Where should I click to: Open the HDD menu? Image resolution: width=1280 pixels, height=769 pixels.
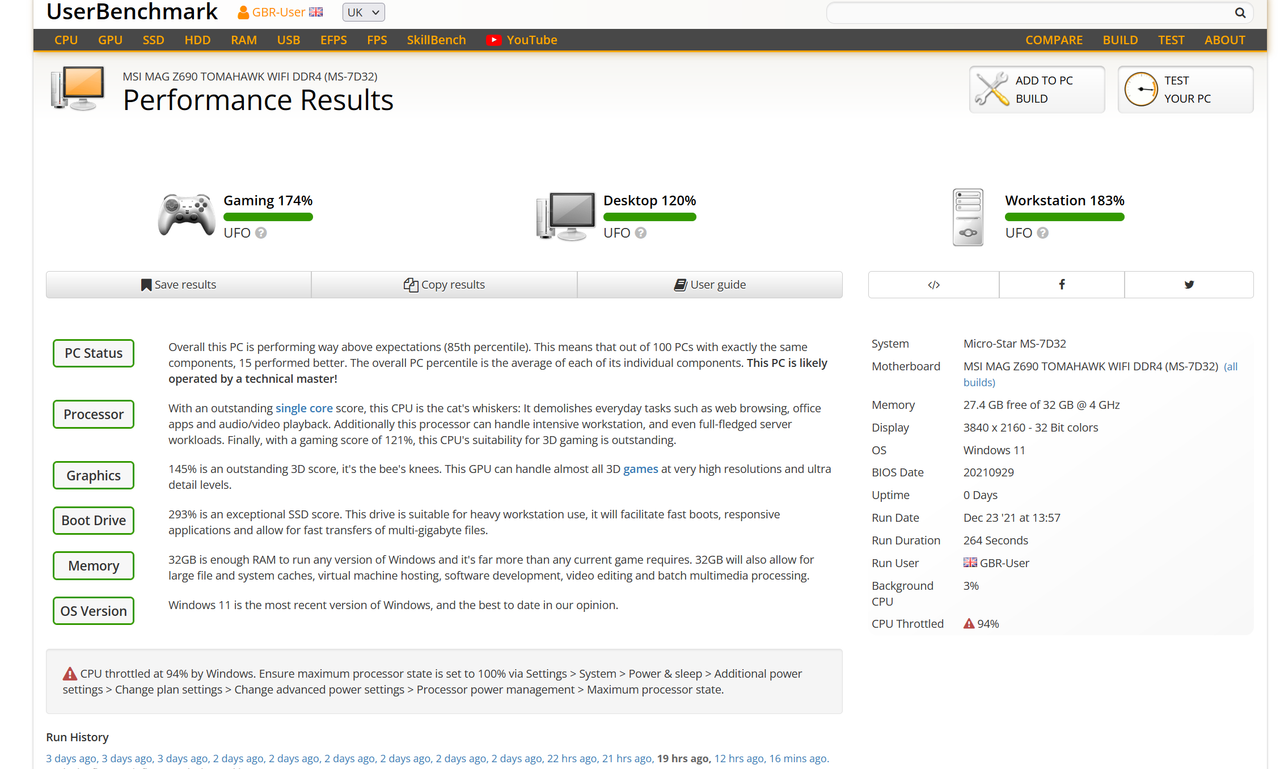coord(197,40)
